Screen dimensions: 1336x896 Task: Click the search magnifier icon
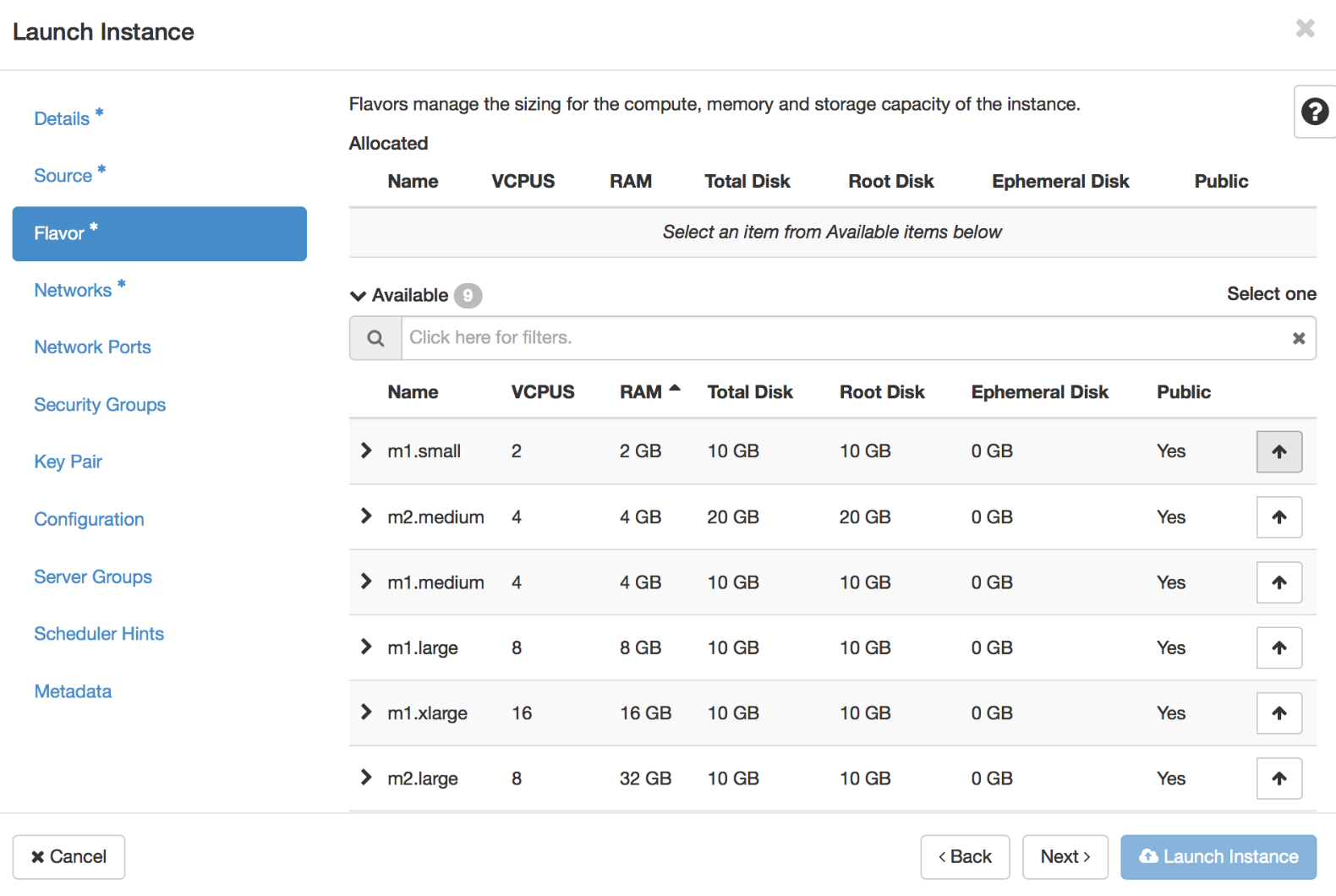coord(375,338)
